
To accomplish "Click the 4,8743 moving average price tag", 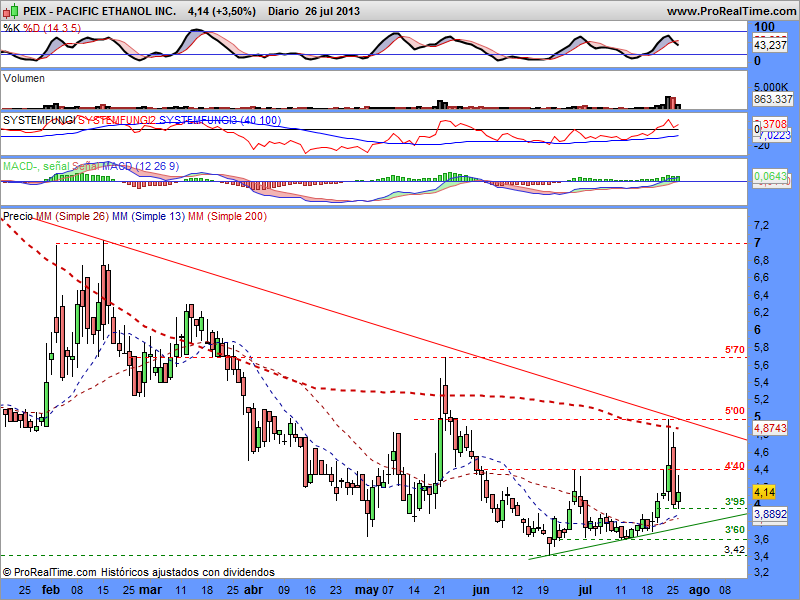I will click(770, 428).
